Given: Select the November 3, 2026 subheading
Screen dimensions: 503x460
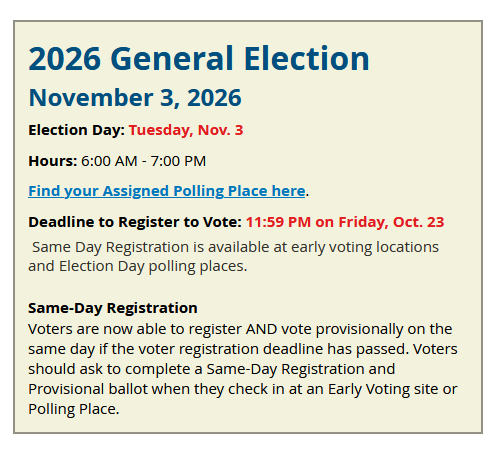Looking at the screenshot, I should pyautogui.click(x=135, y=98).
